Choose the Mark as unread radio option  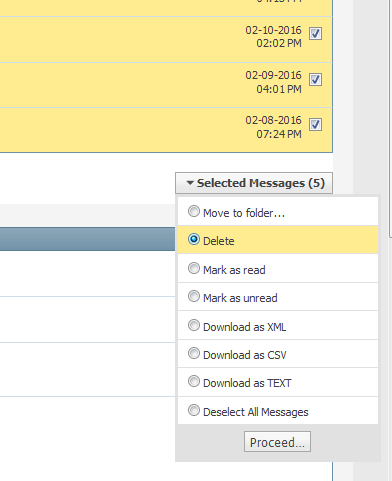[194, 296]
